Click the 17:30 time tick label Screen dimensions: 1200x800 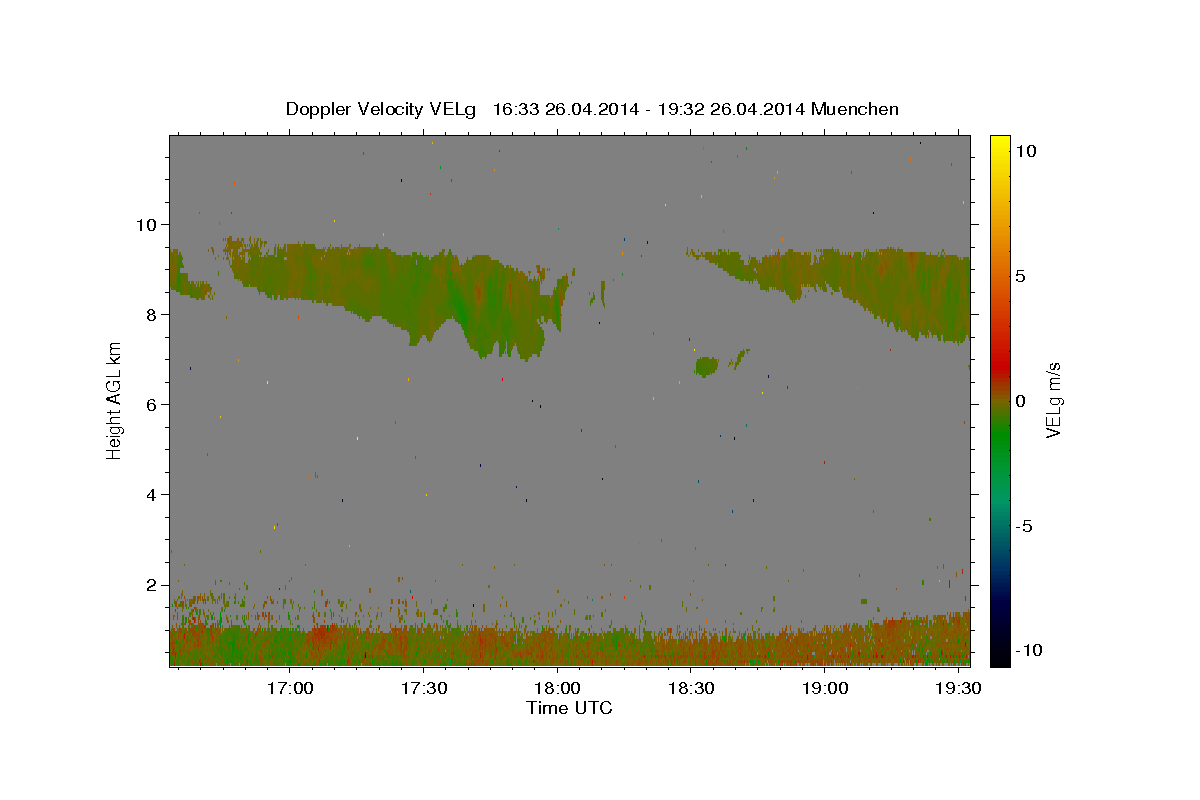(x=425, y=688)
